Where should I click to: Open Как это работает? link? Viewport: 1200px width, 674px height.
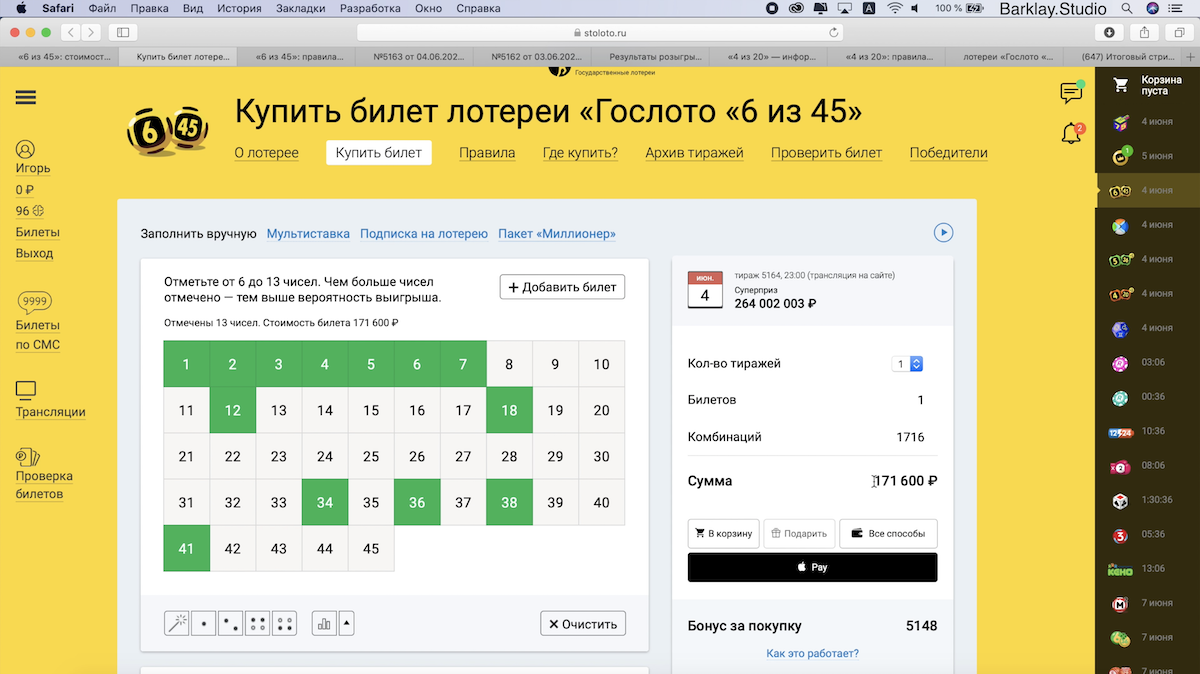[812, 653]
